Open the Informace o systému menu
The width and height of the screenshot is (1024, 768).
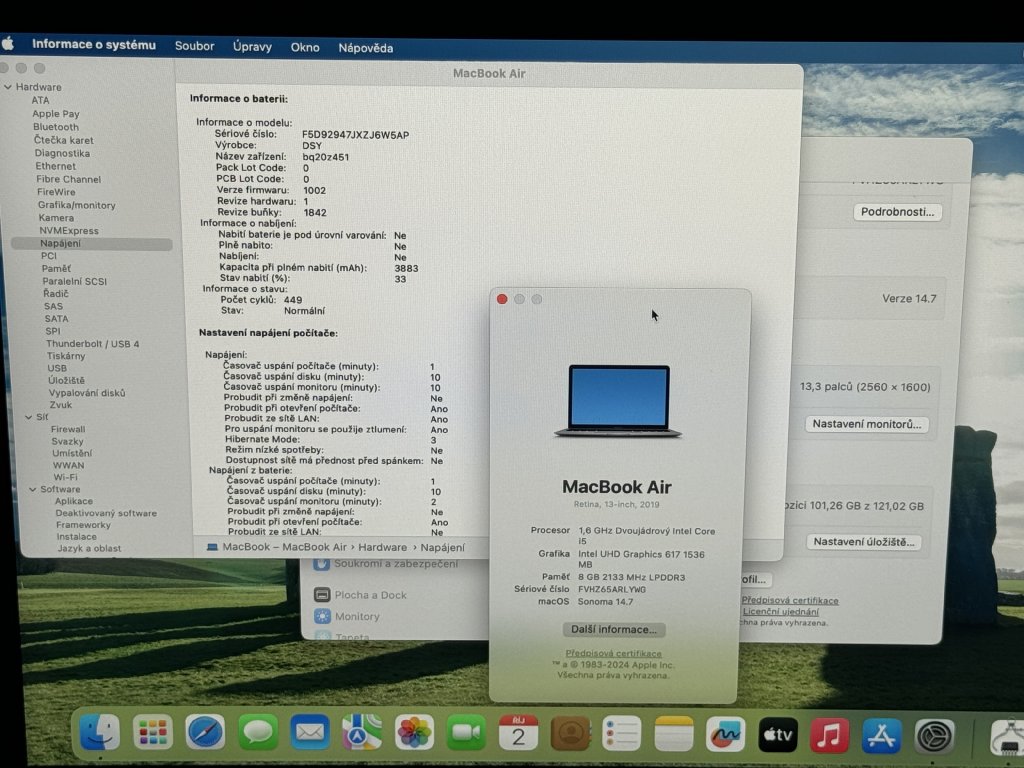[x=94, y=44]
